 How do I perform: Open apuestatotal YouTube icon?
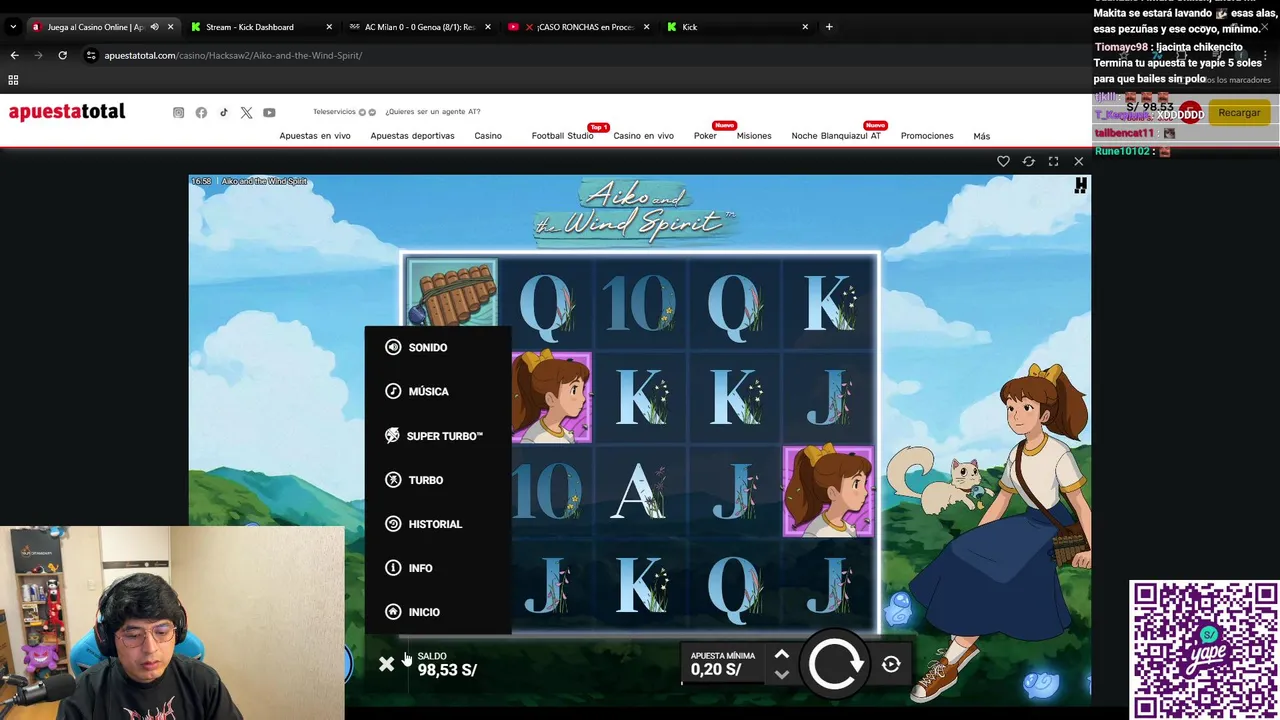coord(269,113)
